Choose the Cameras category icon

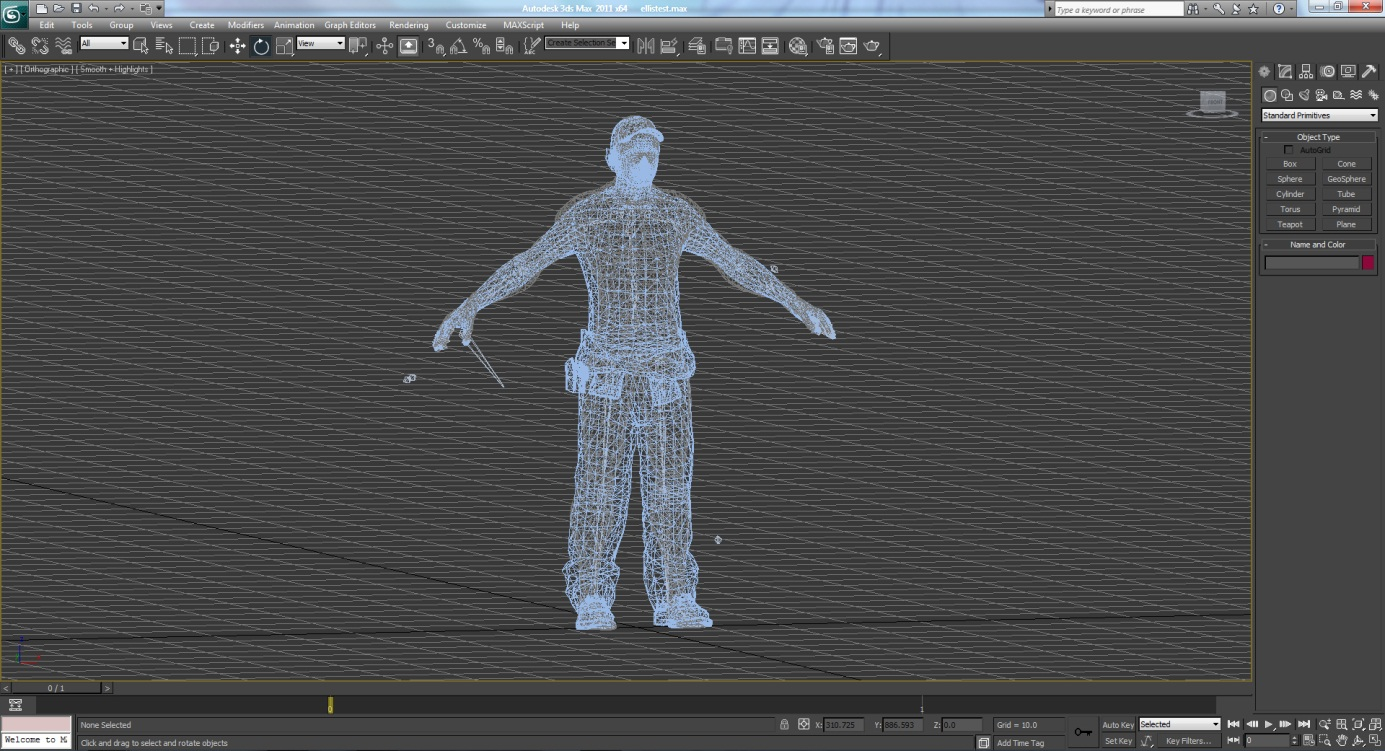click(1321, 96)
